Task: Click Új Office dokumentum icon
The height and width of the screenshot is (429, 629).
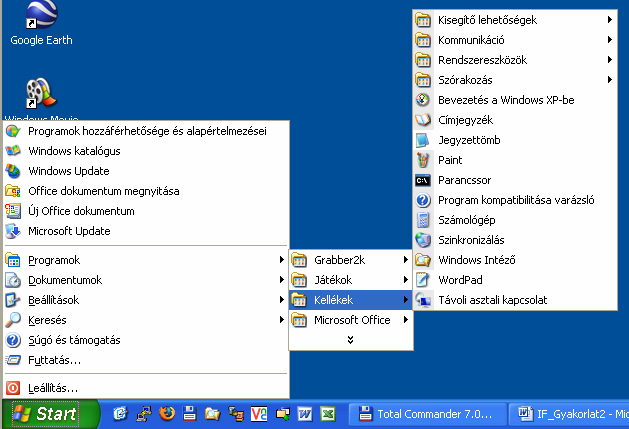Action: pos(13,211)
